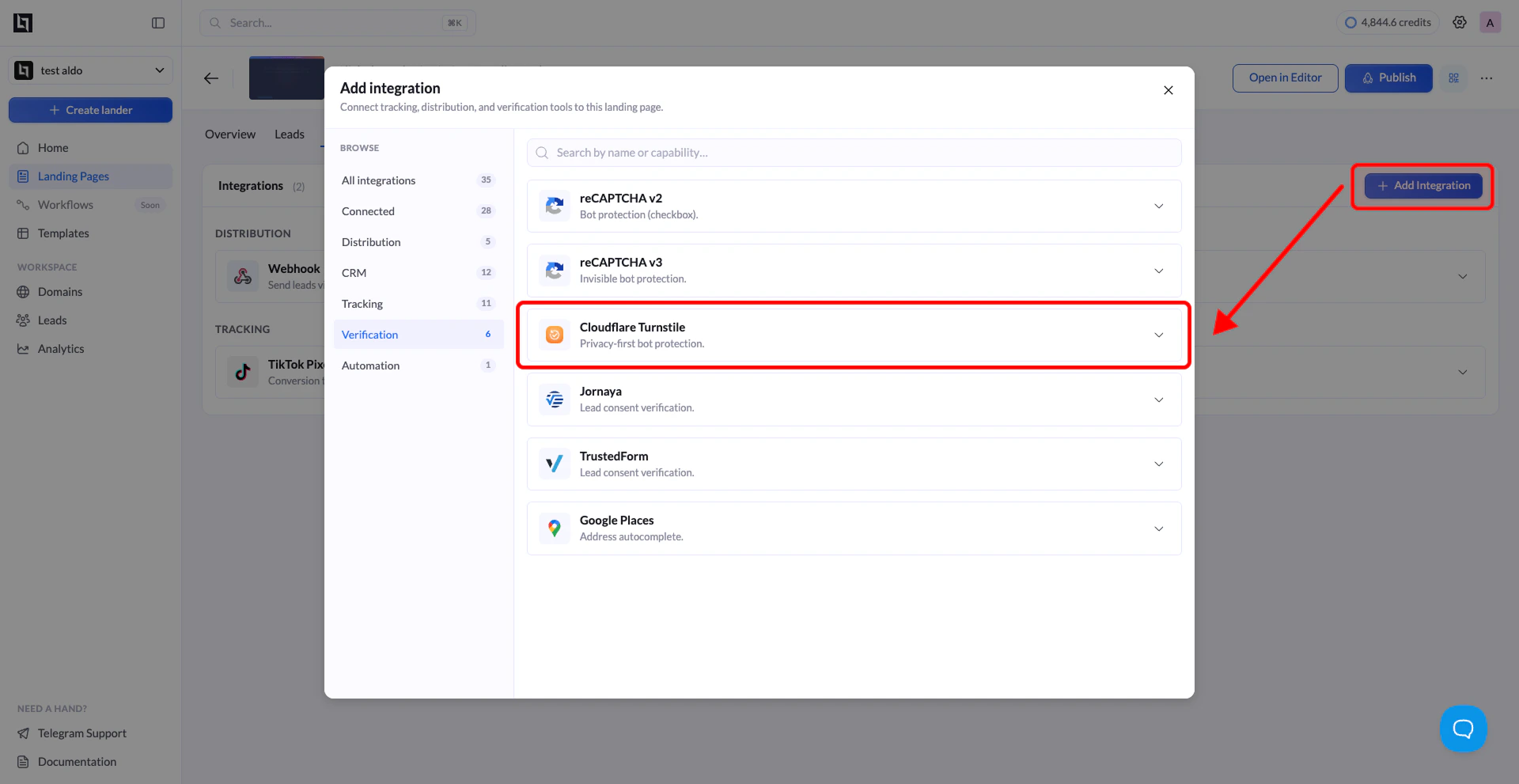Viewport: 1519px width, 784px height.
Task: Open Analytics in the sidebar
Action: click(x=90, y=349)
